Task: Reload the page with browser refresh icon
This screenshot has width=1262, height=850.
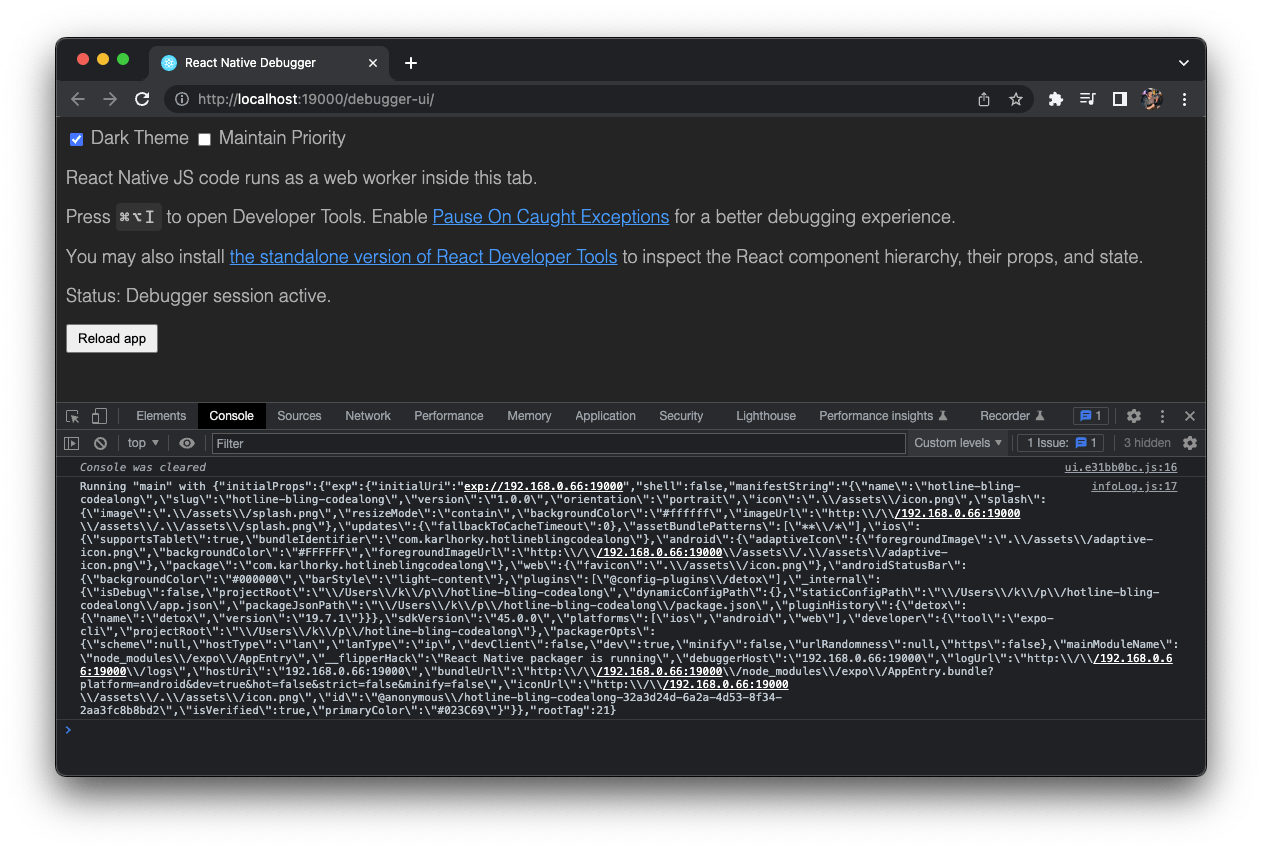Action: pos(142,99)
